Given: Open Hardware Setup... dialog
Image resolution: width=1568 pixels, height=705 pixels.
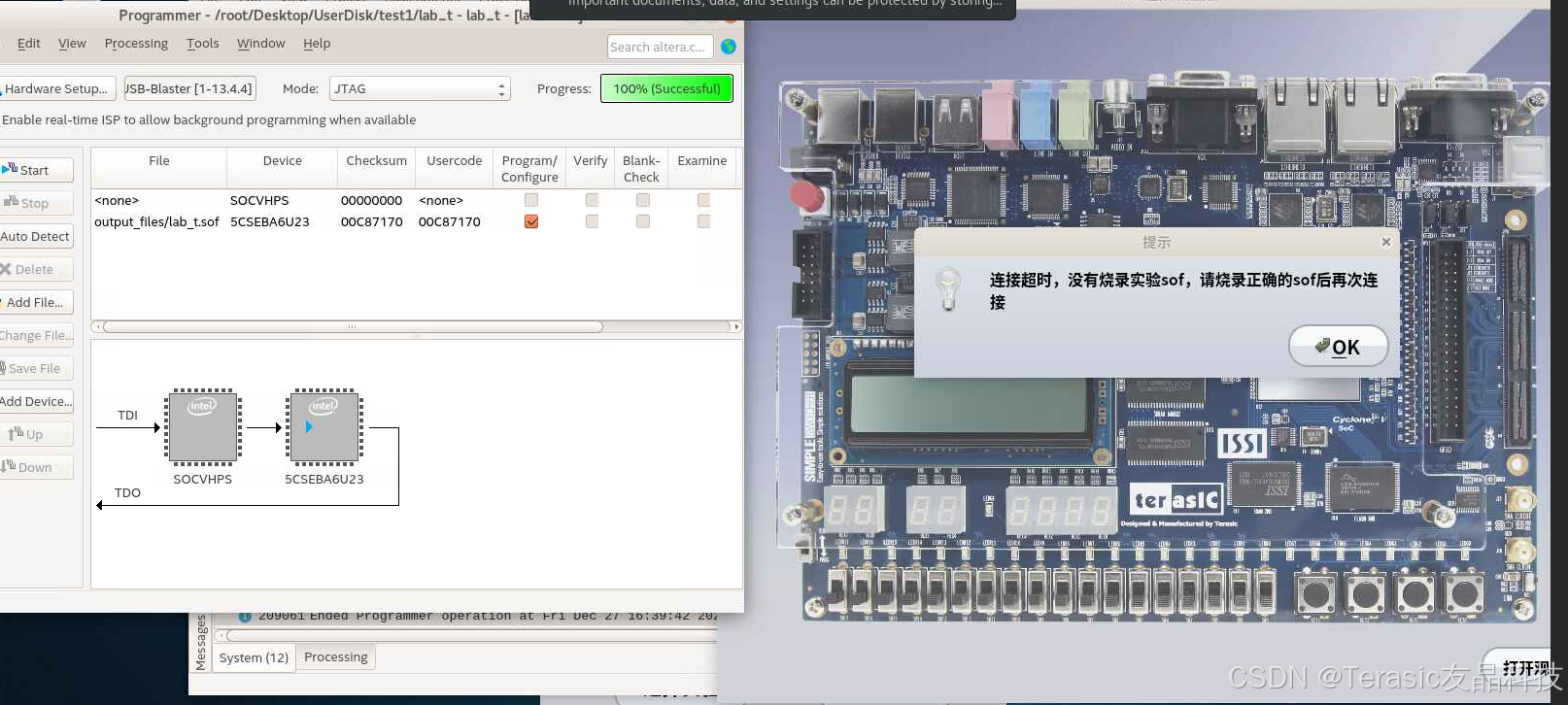Looking at the screenshot, I should 57,88.
